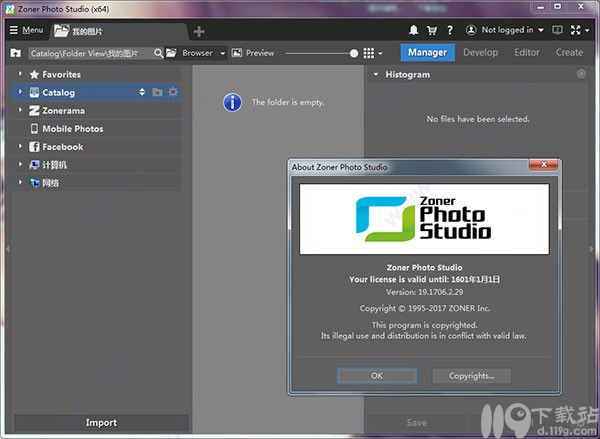Click the Catalog folder path field
The image size is (600, 439).
tap(90, 53)
